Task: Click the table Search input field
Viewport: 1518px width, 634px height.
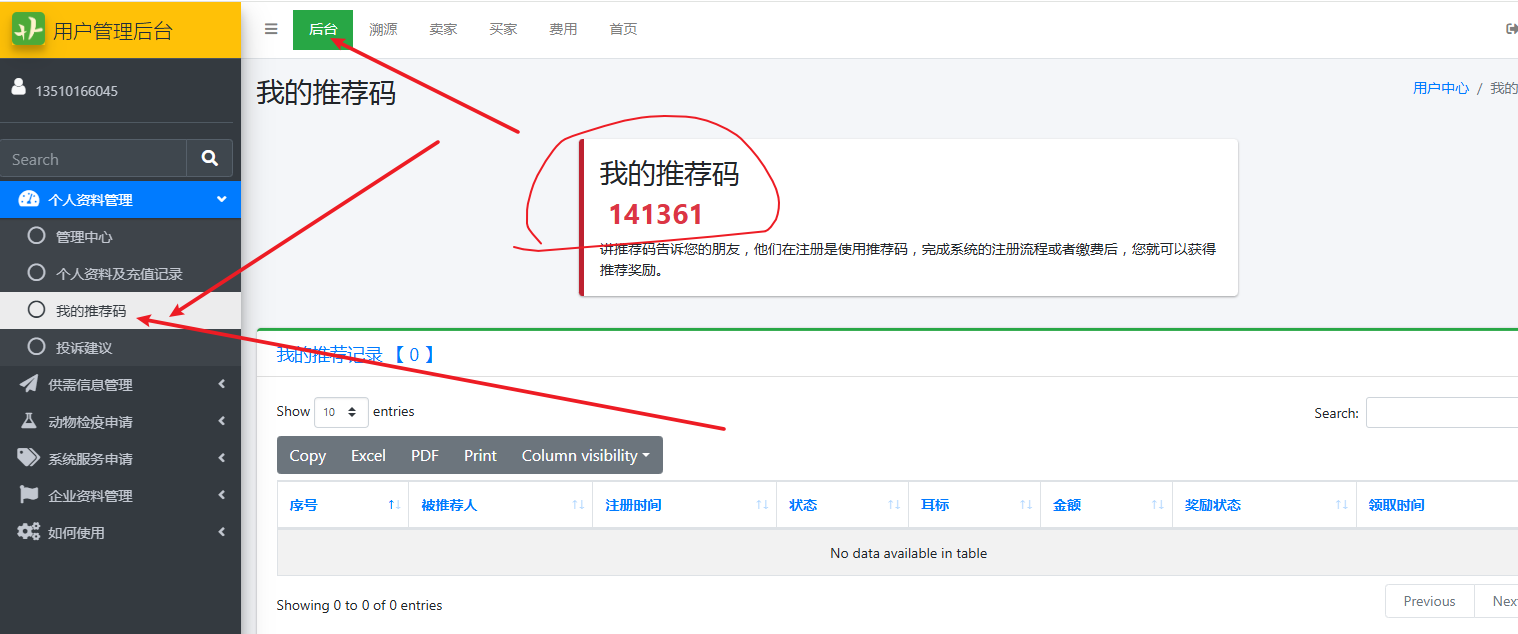Action: pyautogui.click(x=1442, y=412)
